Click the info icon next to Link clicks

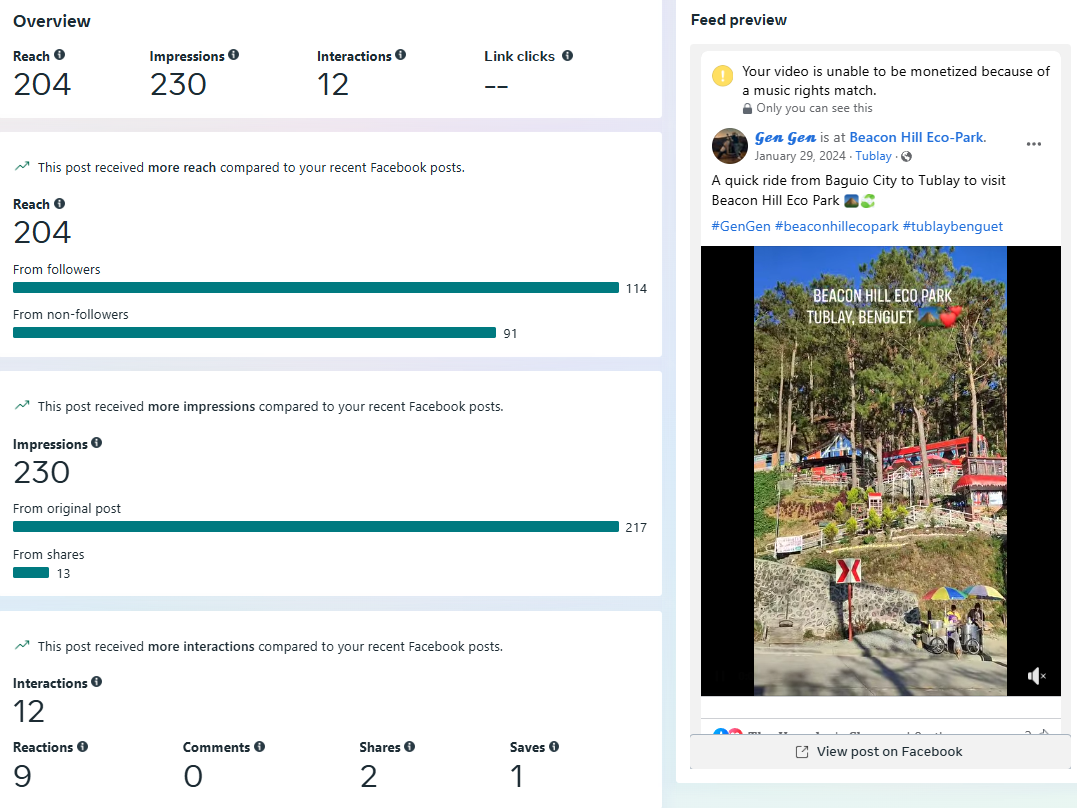567,56
